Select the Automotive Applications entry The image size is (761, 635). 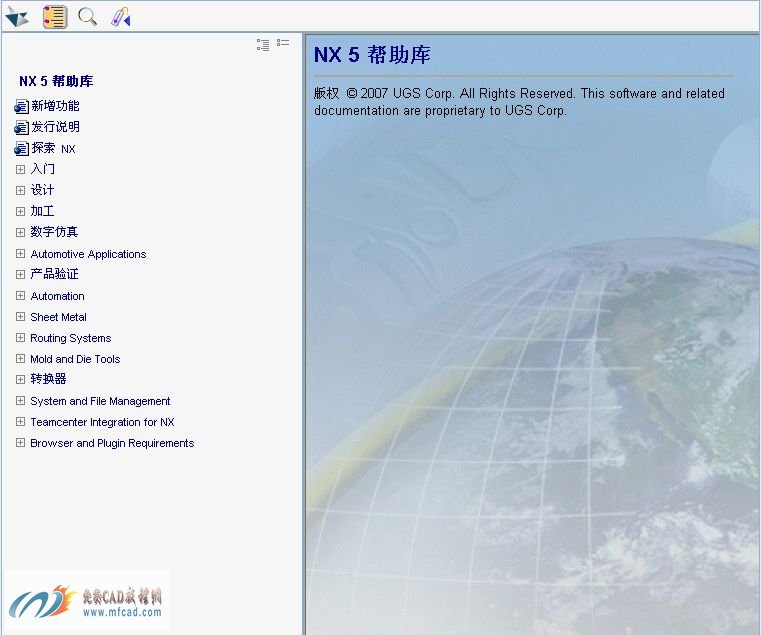88,254
